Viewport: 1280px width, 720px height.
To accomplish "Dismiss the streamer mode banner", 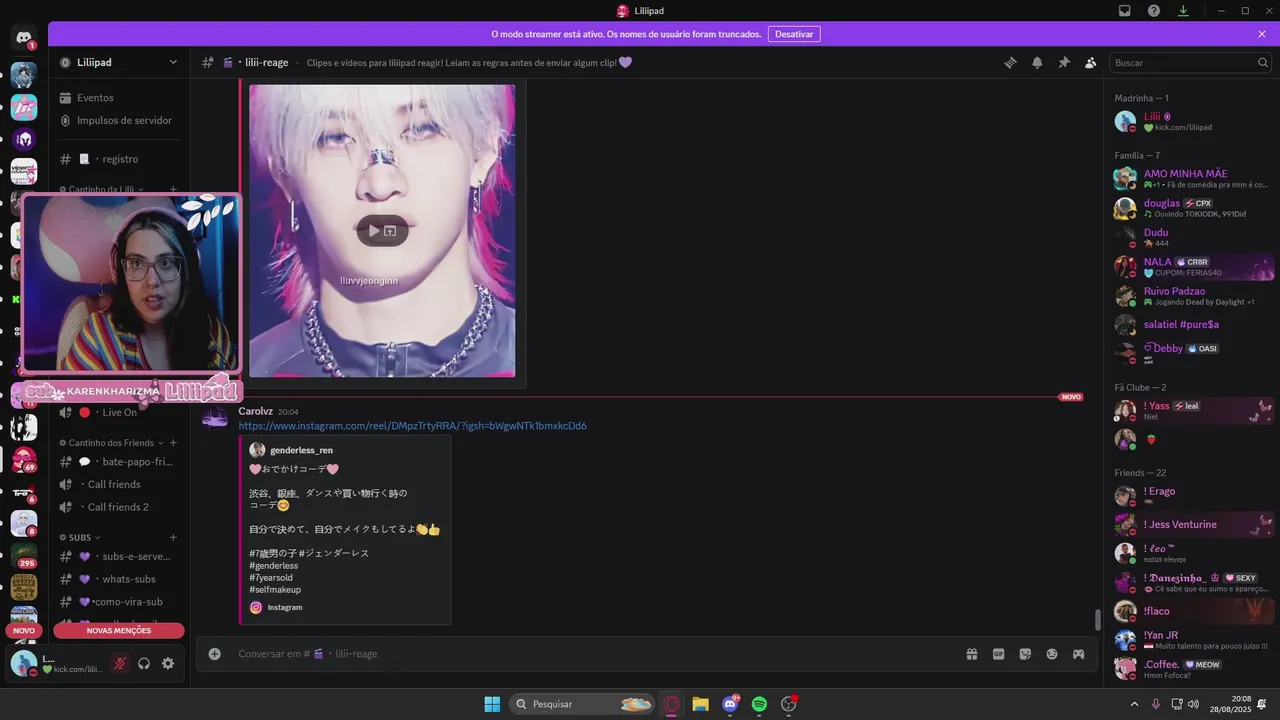I will tap(1262, 34).
